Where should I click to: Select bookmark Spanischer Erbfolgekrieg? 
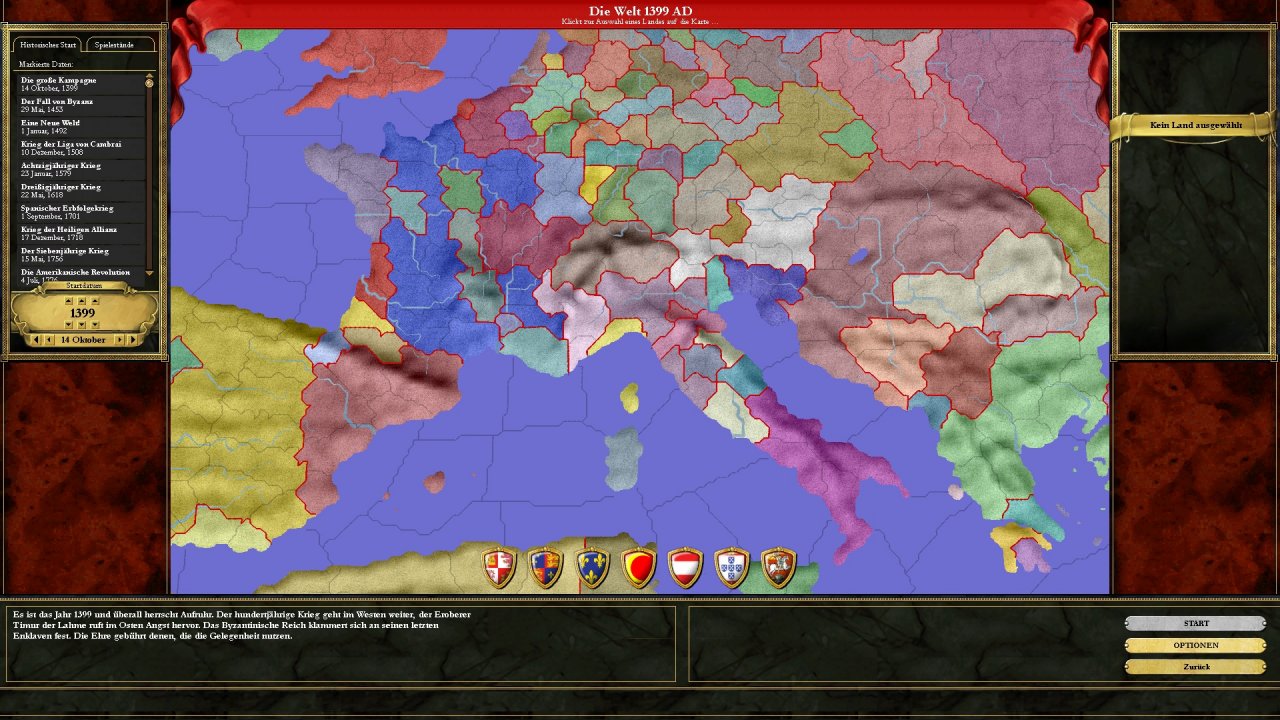82,212
